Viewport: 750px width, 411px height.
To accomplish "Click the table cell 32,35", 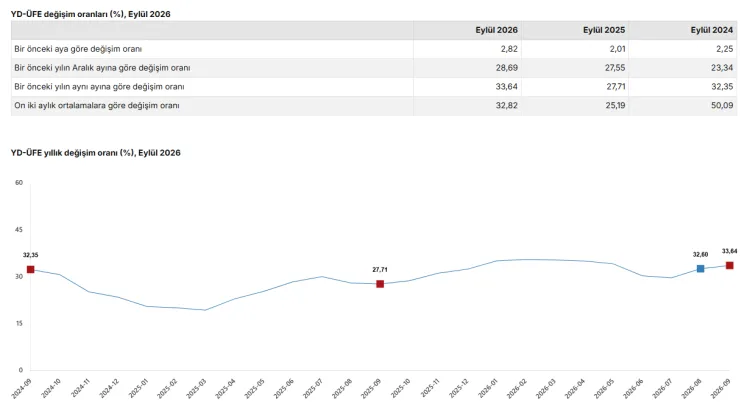I will click(722, 87).
